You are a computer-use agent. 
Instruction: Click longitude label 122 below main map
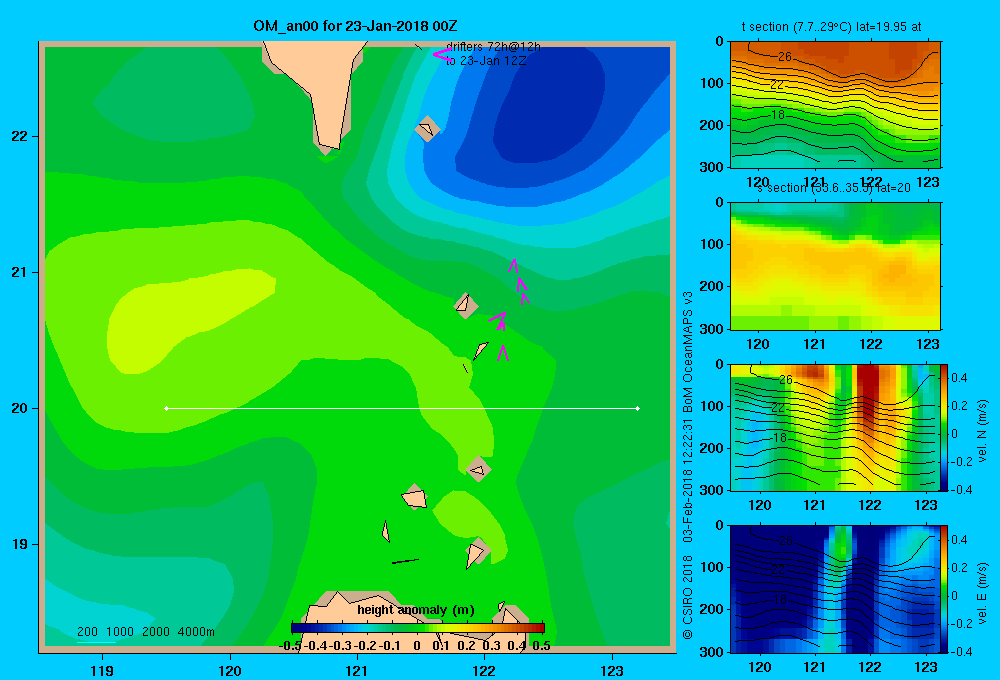pyautogui.click(x=484, y=670)
